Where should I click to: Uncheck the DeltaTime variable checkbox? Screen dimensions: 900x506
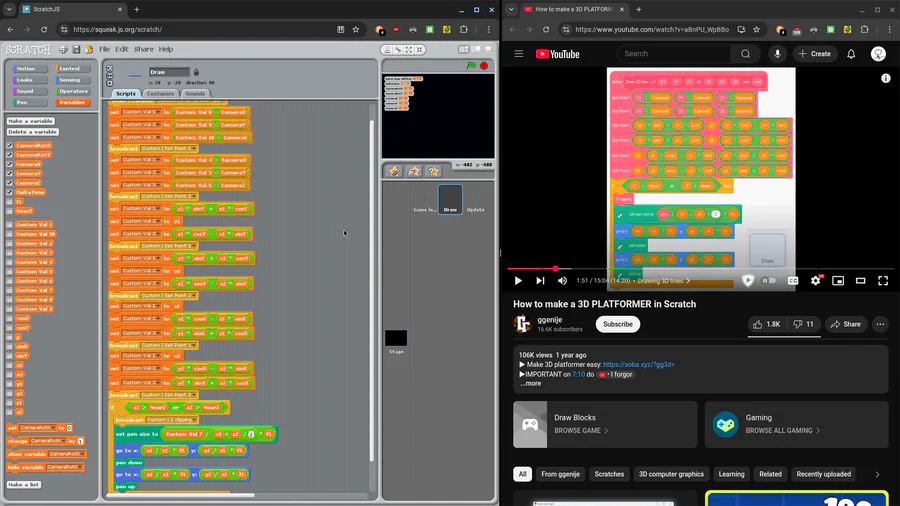coord(9,192)
